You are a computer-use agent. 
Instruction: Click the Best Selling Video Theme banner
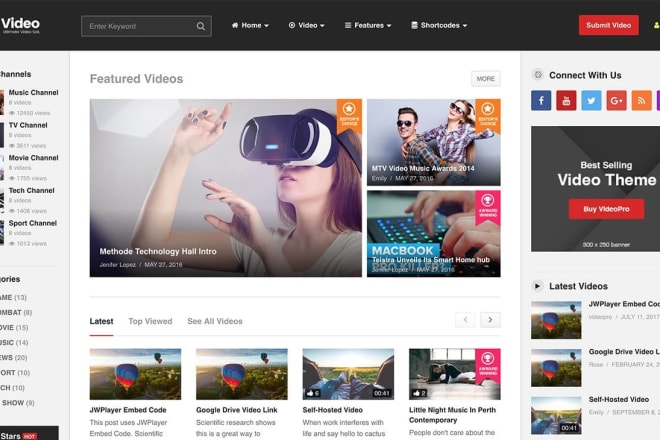click(x=595, y=189)
